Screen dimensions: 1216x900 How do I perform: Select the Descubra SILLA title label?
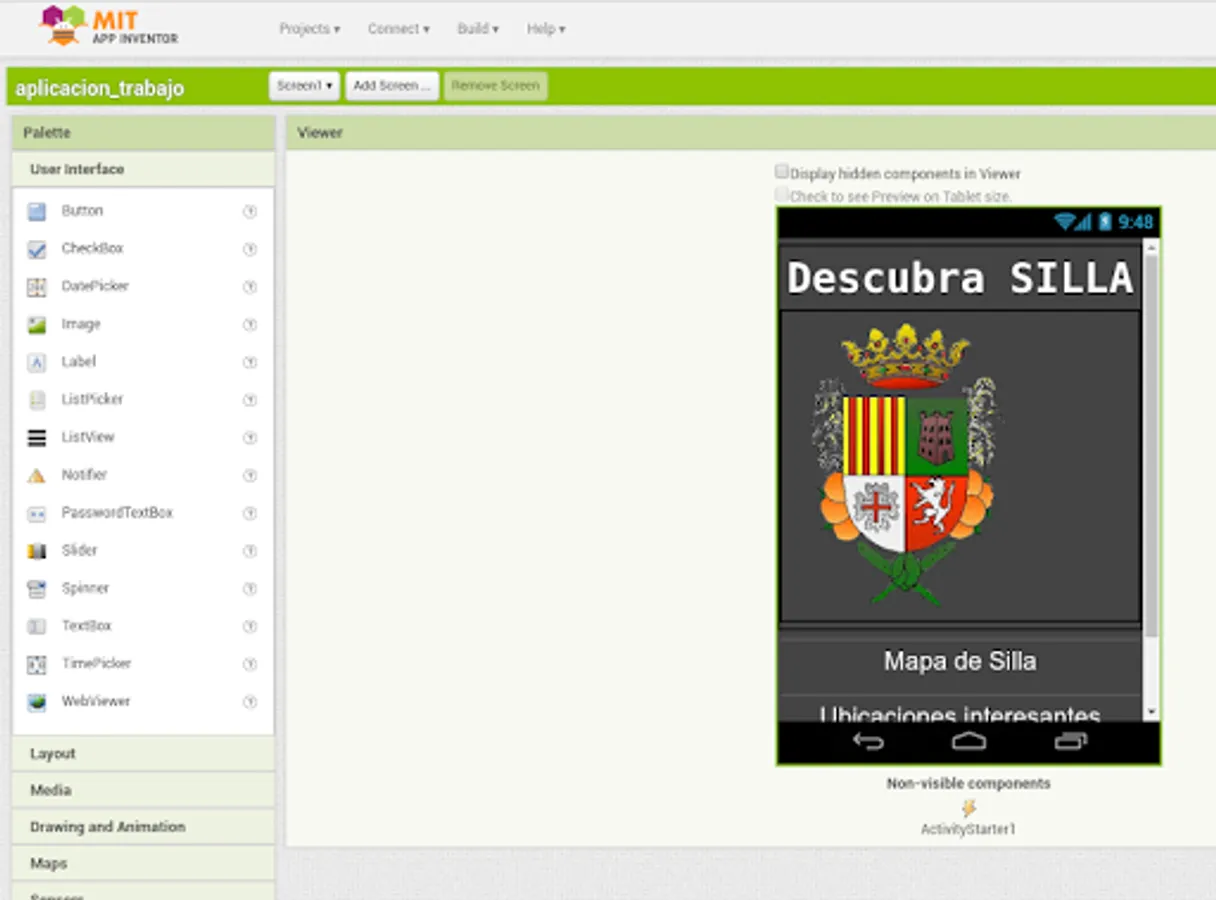click(960, 277)
